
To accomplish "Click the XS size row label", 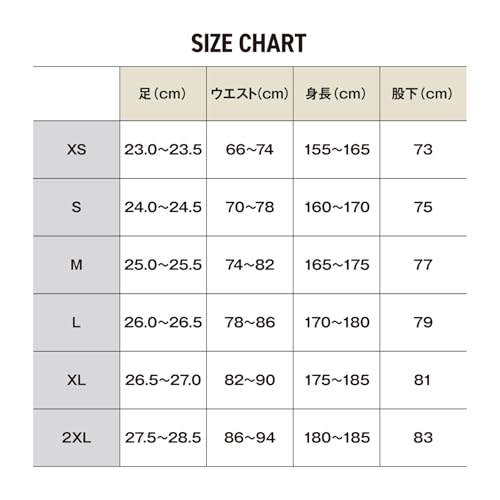I will (x=76, y=149).
